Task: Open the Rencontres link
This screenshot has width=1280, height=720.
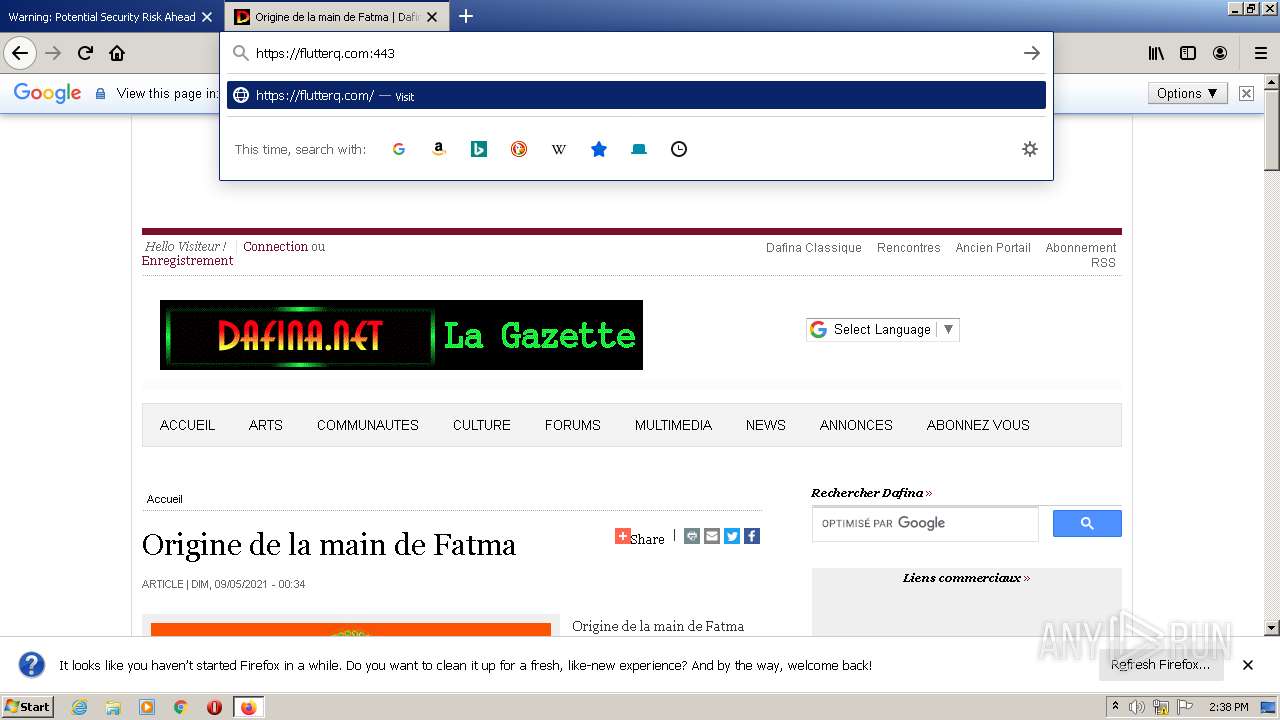Action: (x=909, y=248)
